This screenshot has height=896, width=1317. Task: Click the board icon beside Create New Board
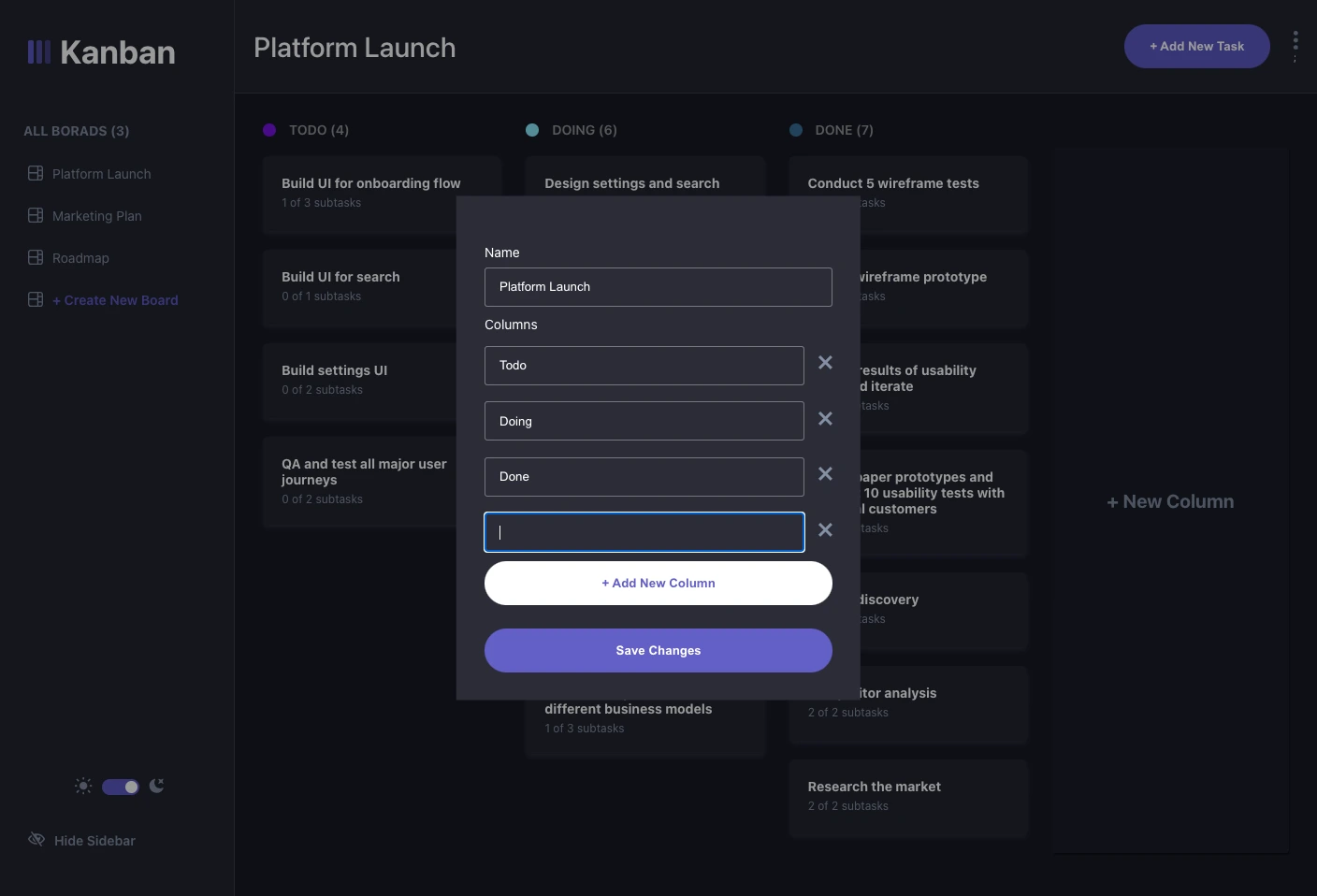(36, 299)
